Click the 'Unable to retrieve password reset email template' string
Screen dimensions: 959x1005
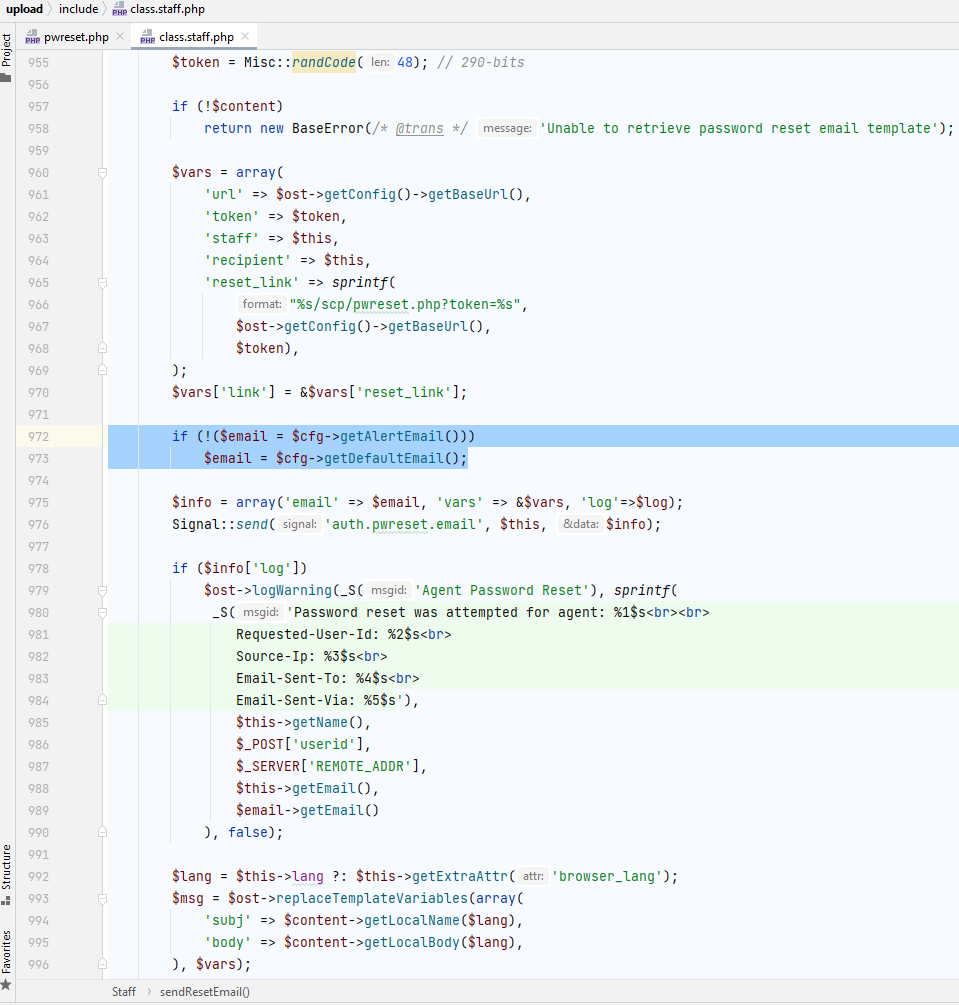point(738,128)
